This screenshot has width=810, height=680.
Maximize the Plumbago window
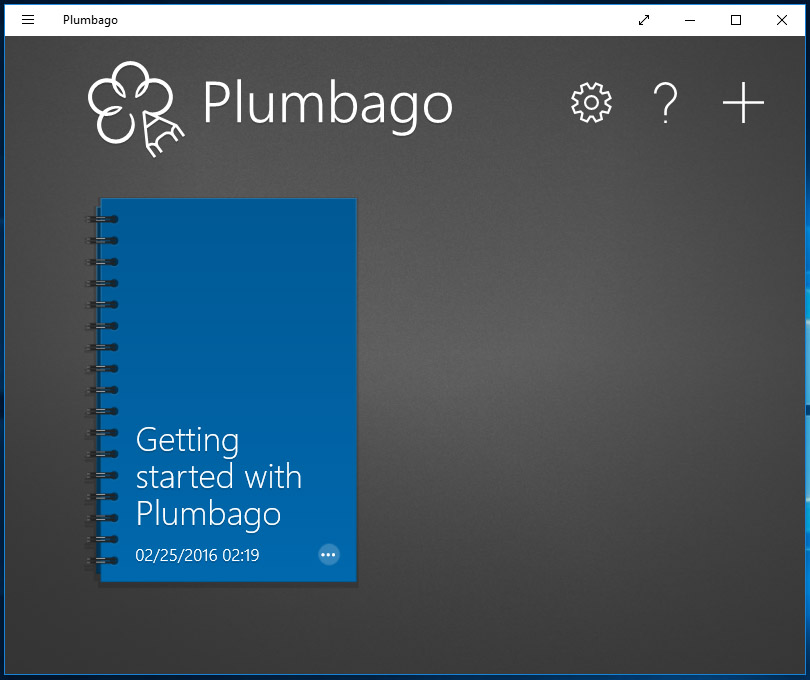point(736,20)
